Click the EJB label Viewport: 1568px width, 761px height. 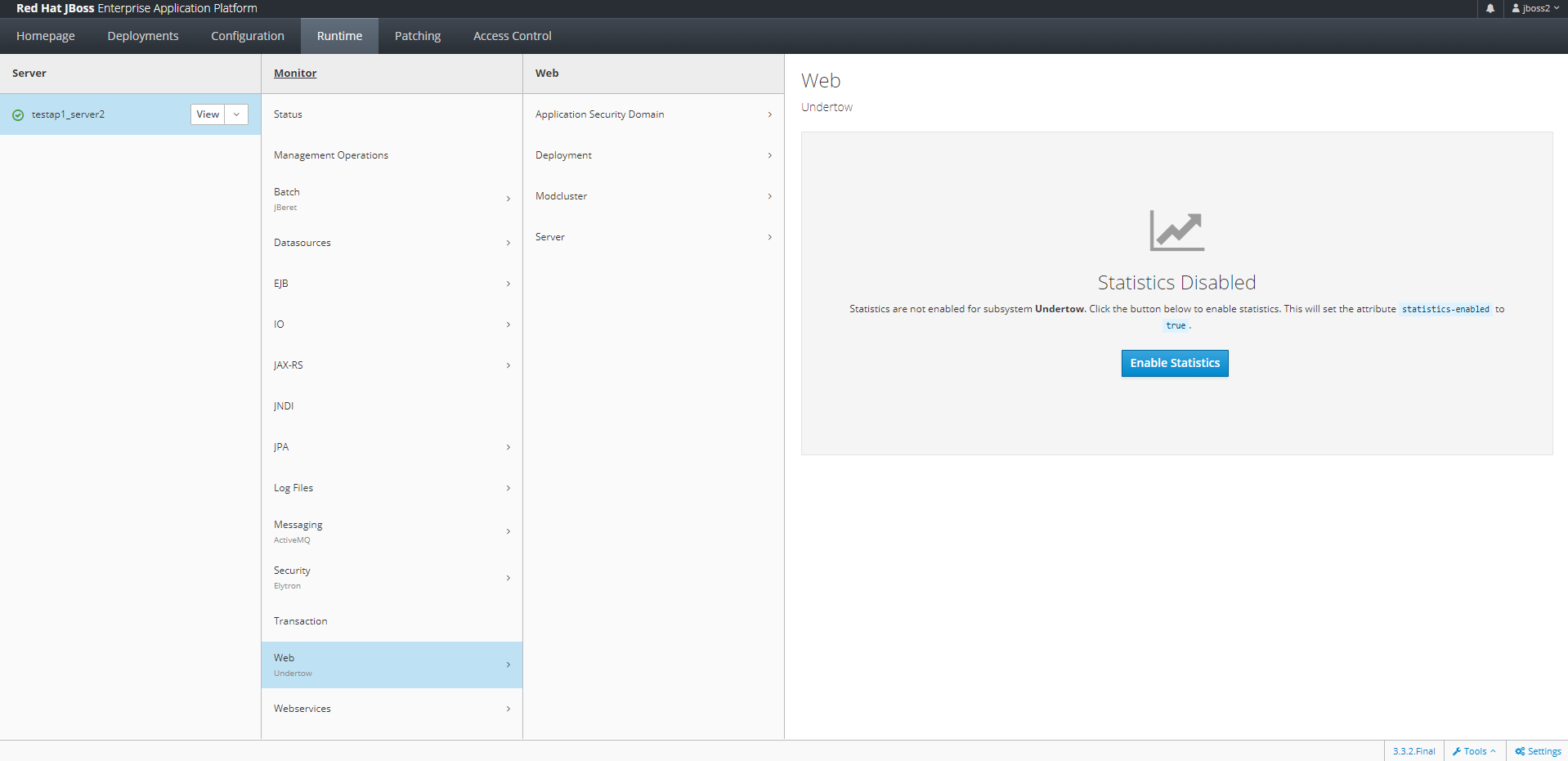281,284
